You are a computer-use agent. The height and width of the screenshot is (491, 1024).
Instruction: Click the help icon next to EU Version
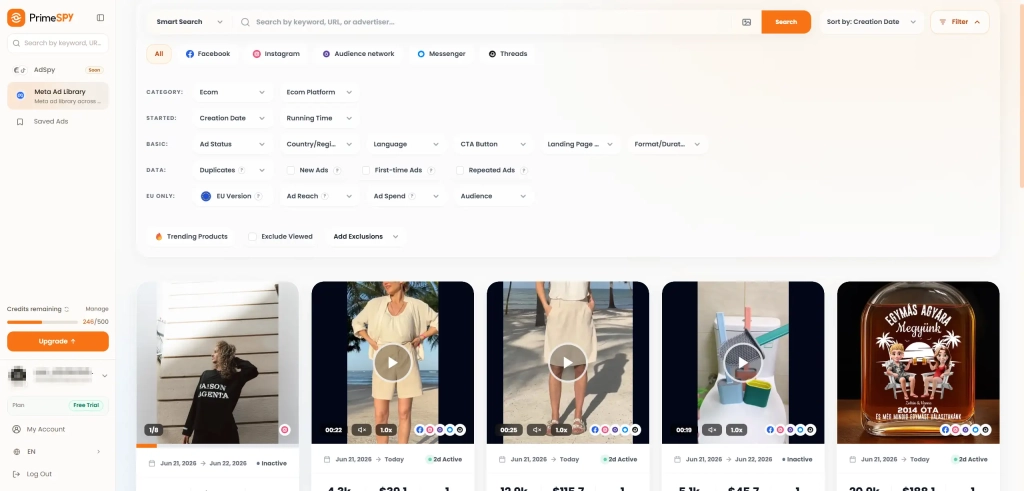click(258, 197)
